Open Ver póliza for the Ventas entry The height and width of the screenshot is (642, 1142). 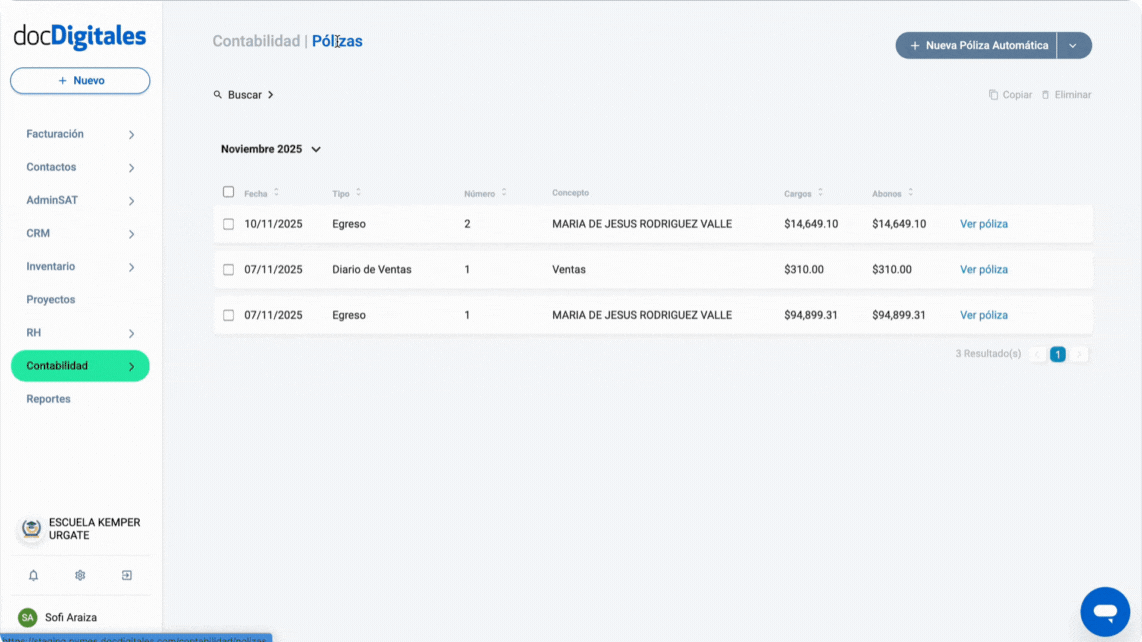pyautogui.click(x=983, y=269)
